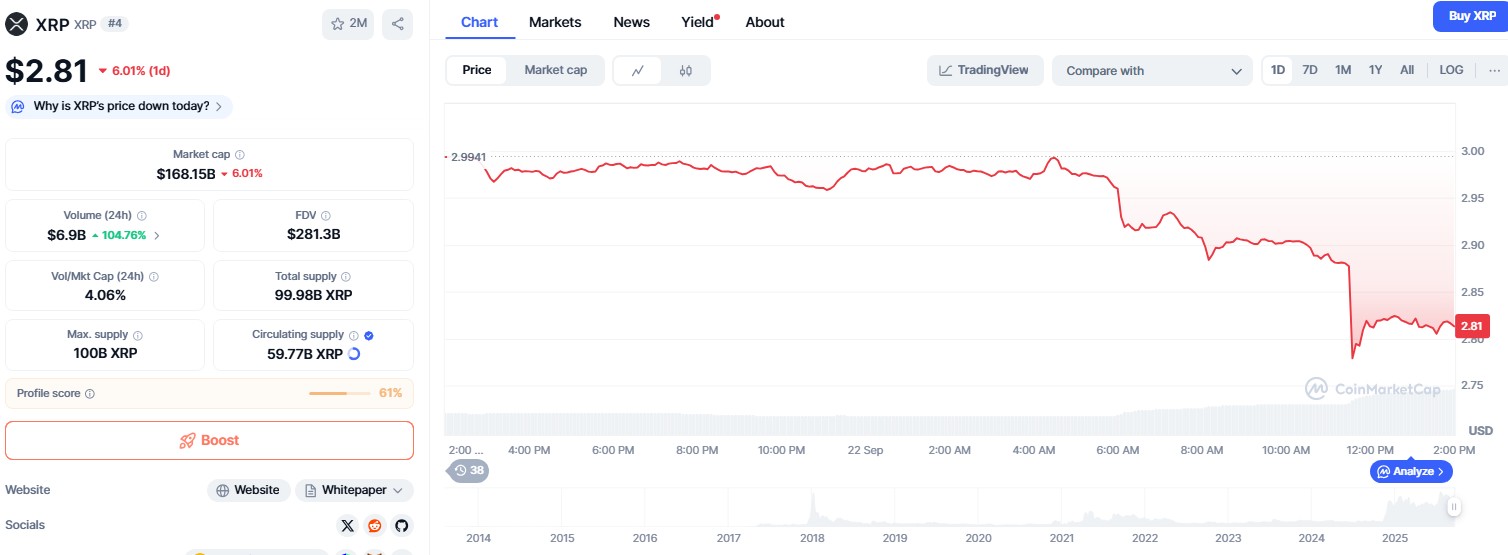Open the News tab
This screenshot has width=1508, height=555.
[631, 22]
